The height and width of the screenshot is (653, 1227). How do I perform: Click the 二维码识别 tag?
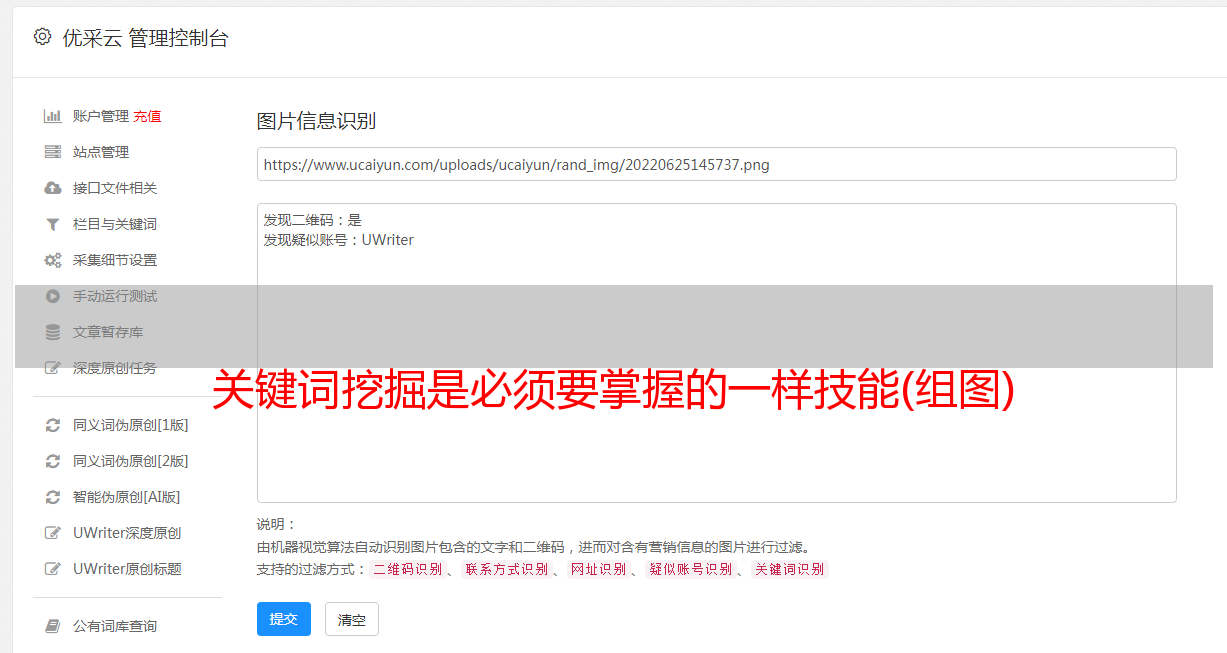407,569
